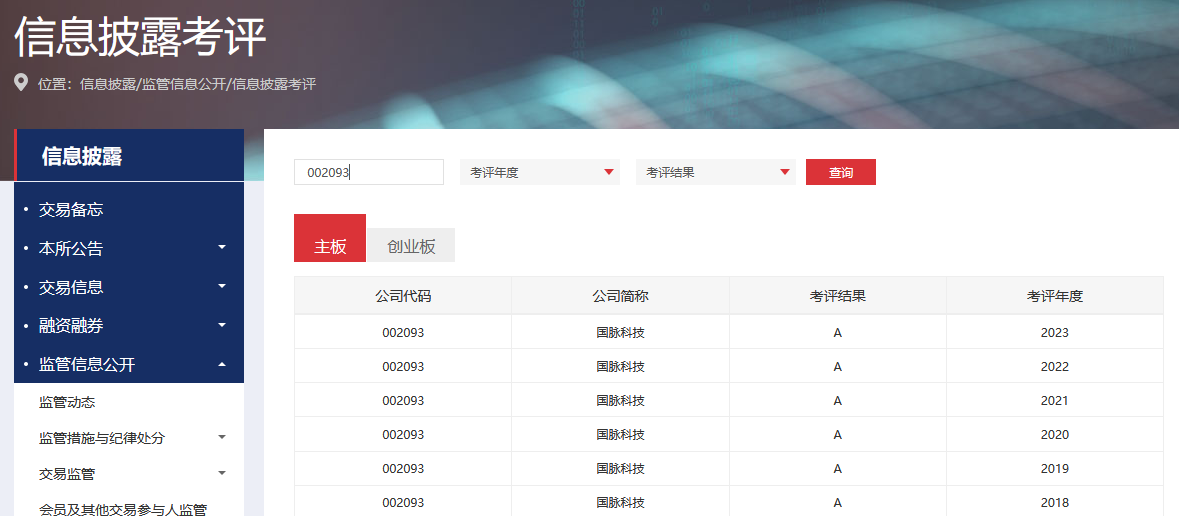Focus the company code input field
The width and height of the screenshot is (1179, 516).
pyautogui.click(x=368, y=172)
